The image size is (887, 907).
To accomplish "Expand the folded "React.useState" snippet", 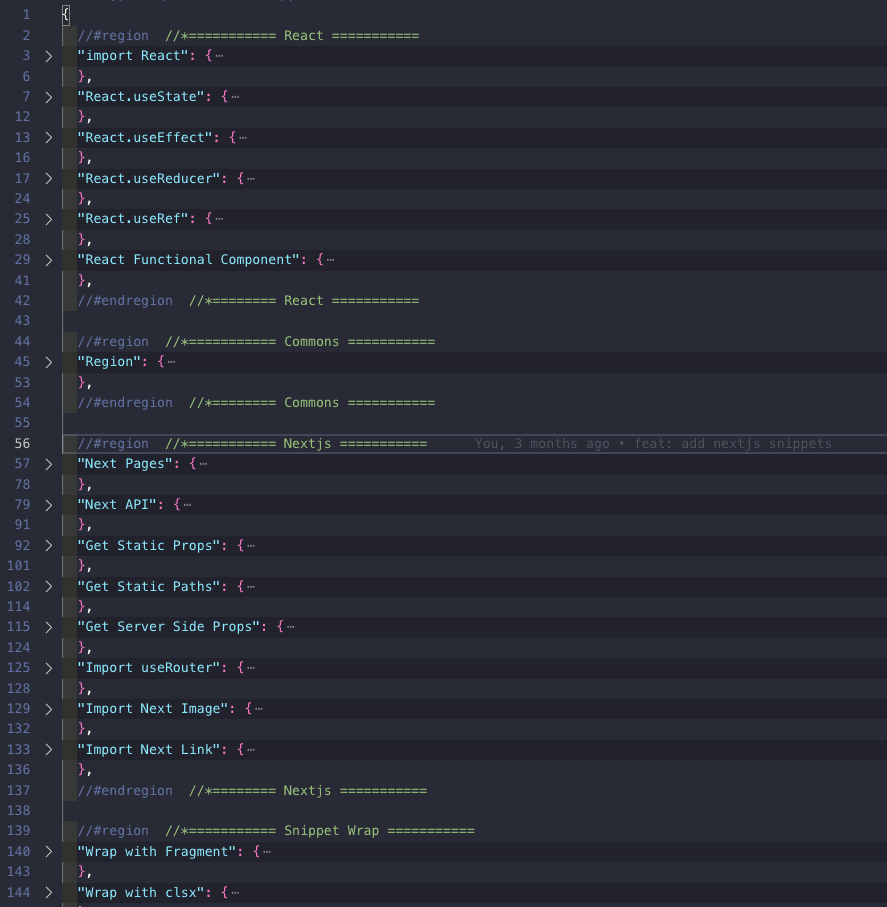I will 49,97.
